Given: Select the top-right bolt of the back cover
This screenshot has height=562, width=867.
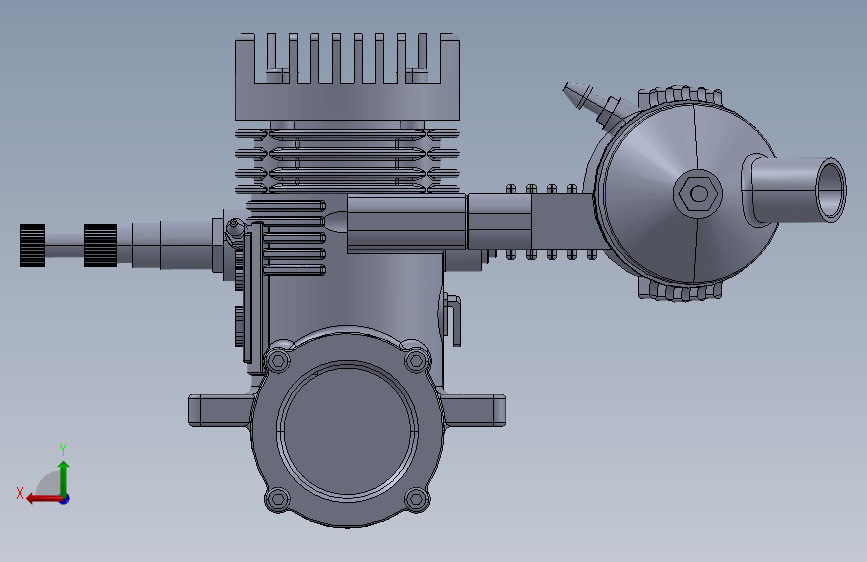Looking at the screenshot, I should 416,361.
